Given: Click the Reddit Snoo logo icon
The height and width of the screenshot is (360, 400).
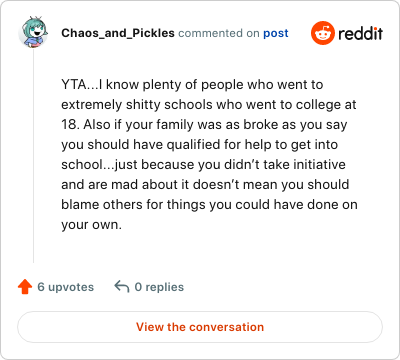Looking at the screenshot, I should click(322, 33).
